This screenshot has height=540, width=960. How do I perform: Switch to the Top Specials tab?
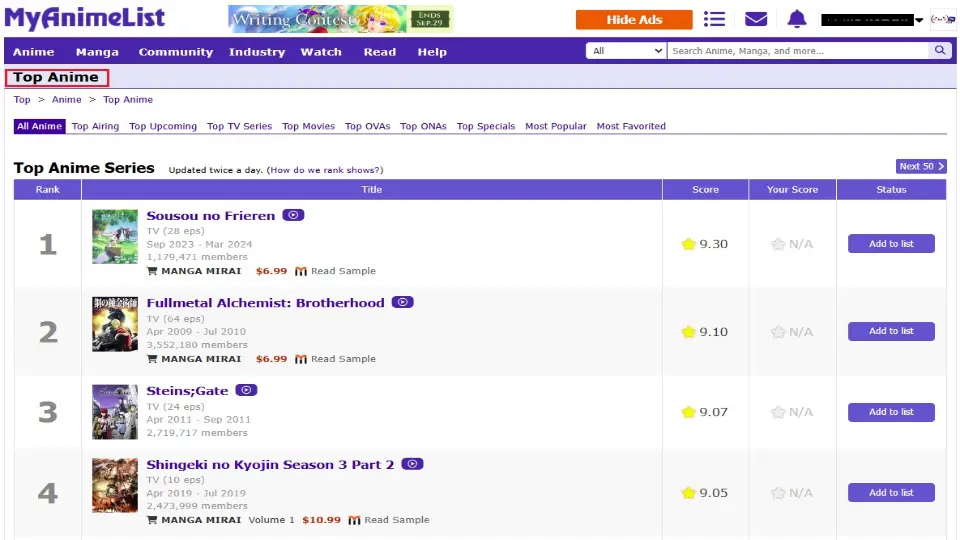point(486,126)
